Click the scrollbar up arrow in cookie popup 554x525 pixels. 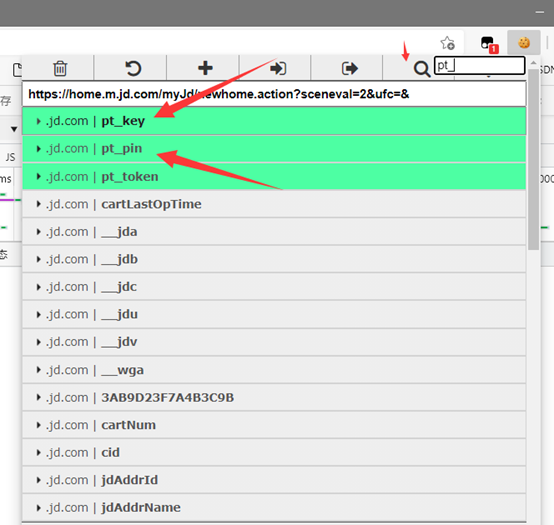534,63
